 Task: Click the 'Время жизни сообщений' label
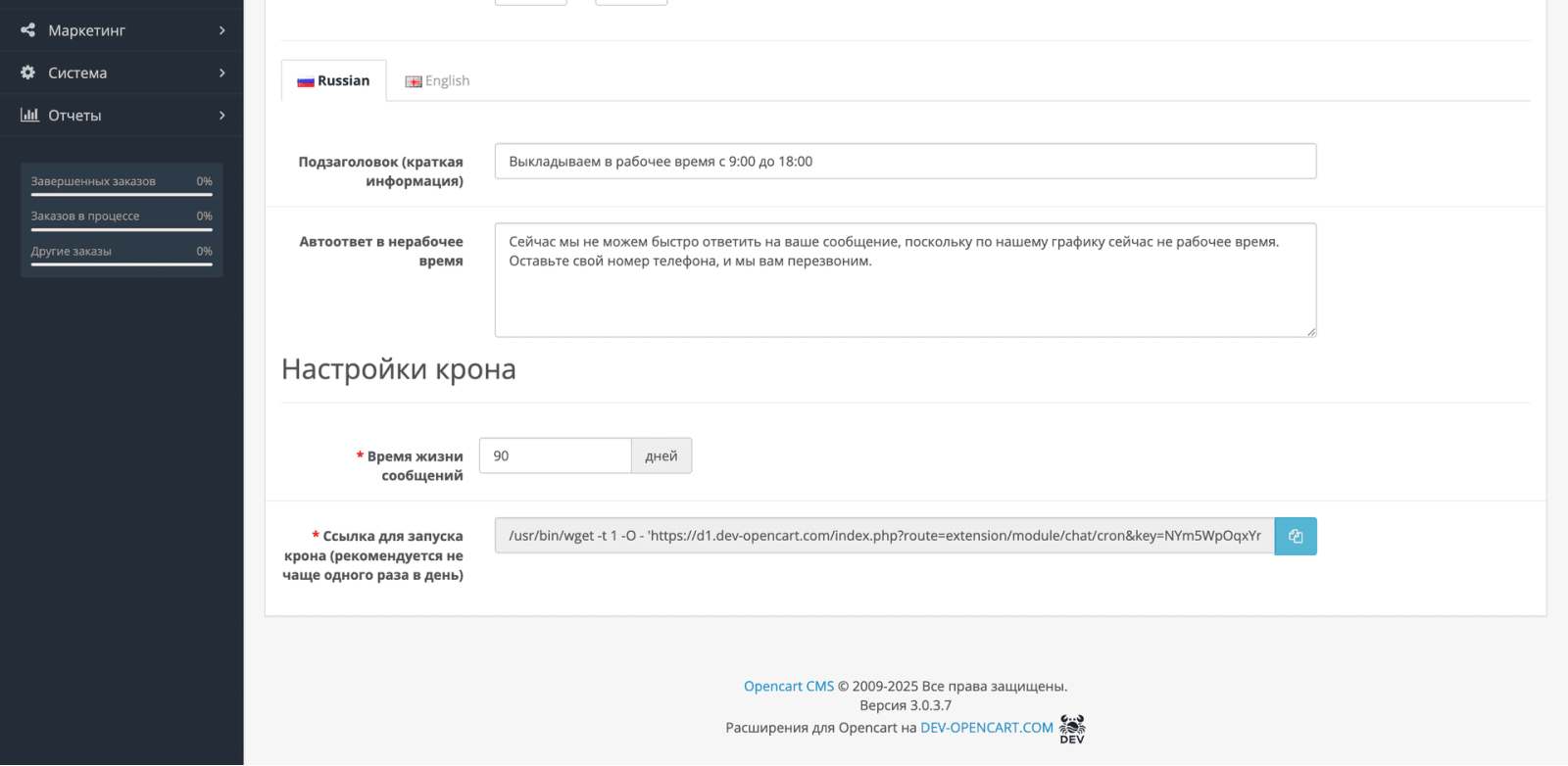point(410,465)
